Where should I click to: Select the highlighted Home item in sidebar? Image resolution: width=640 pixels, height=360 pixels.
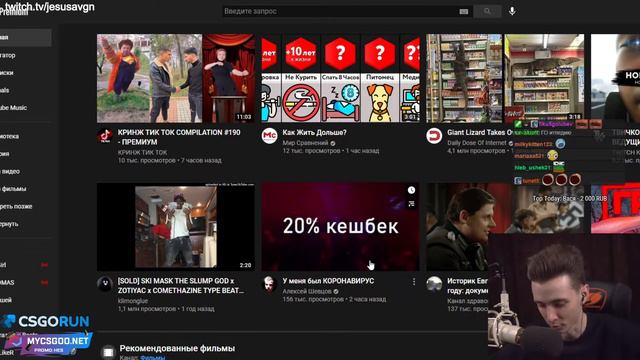pos(25,38)
